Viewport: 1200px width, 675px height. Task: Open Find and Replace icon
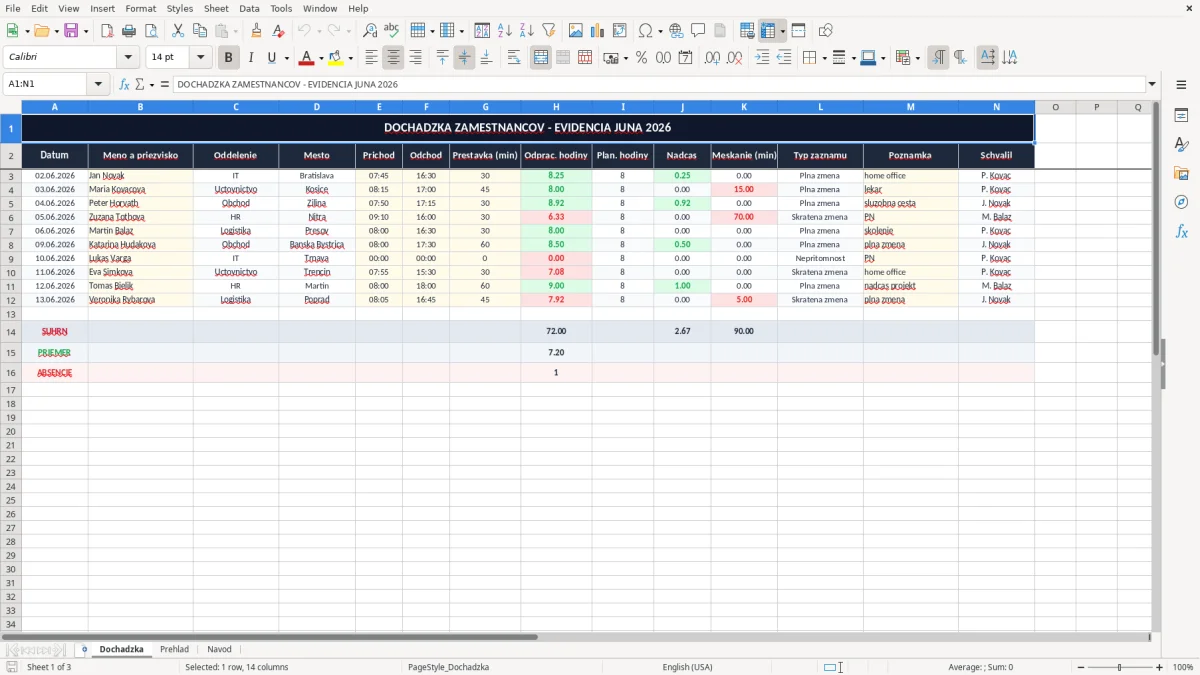[370, 31]
